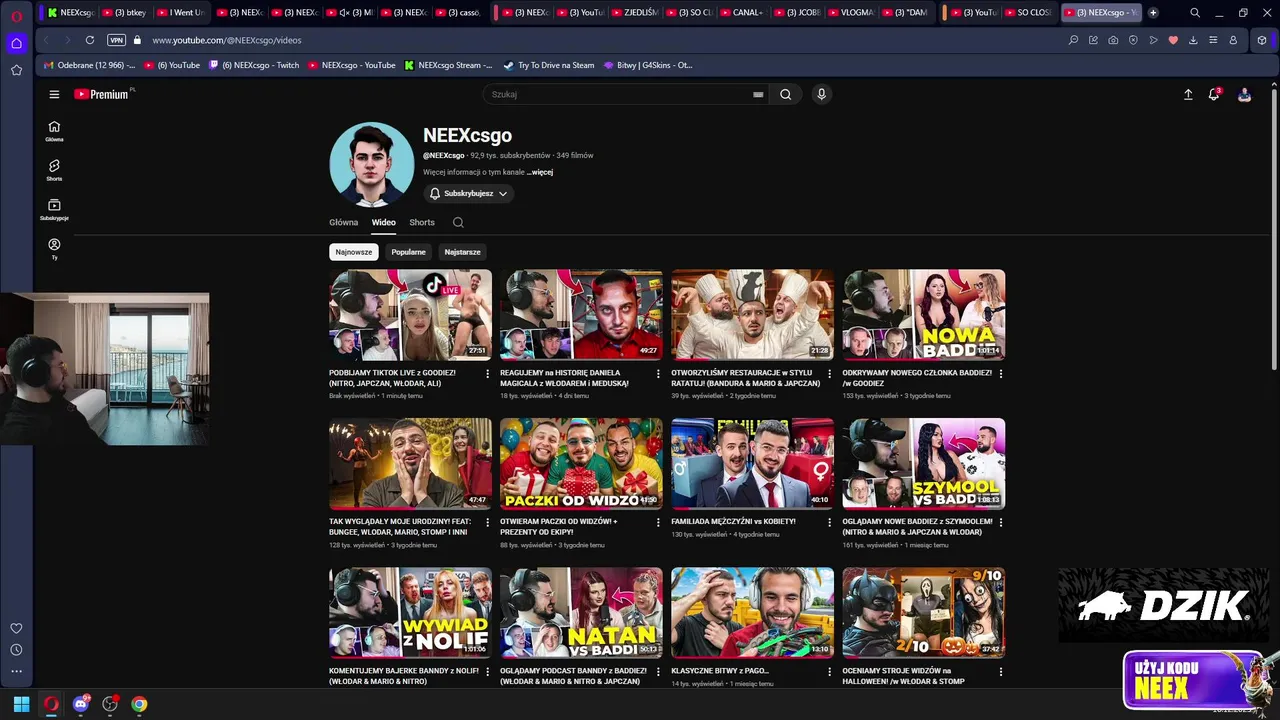Open the account avatar menu
Viewport: 1280px width, 720px height.
click(x=1244, y=94)
